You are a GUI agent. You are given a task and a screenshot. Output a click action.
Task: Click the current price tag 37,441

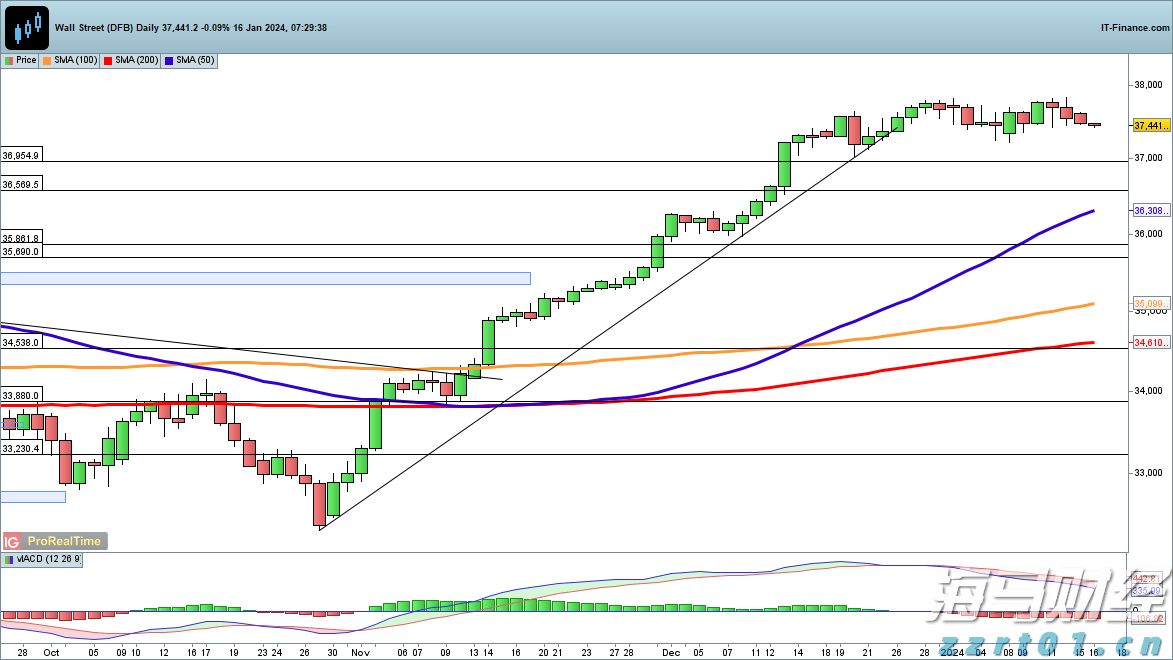pyautogui.click(x=1150, y=125)
